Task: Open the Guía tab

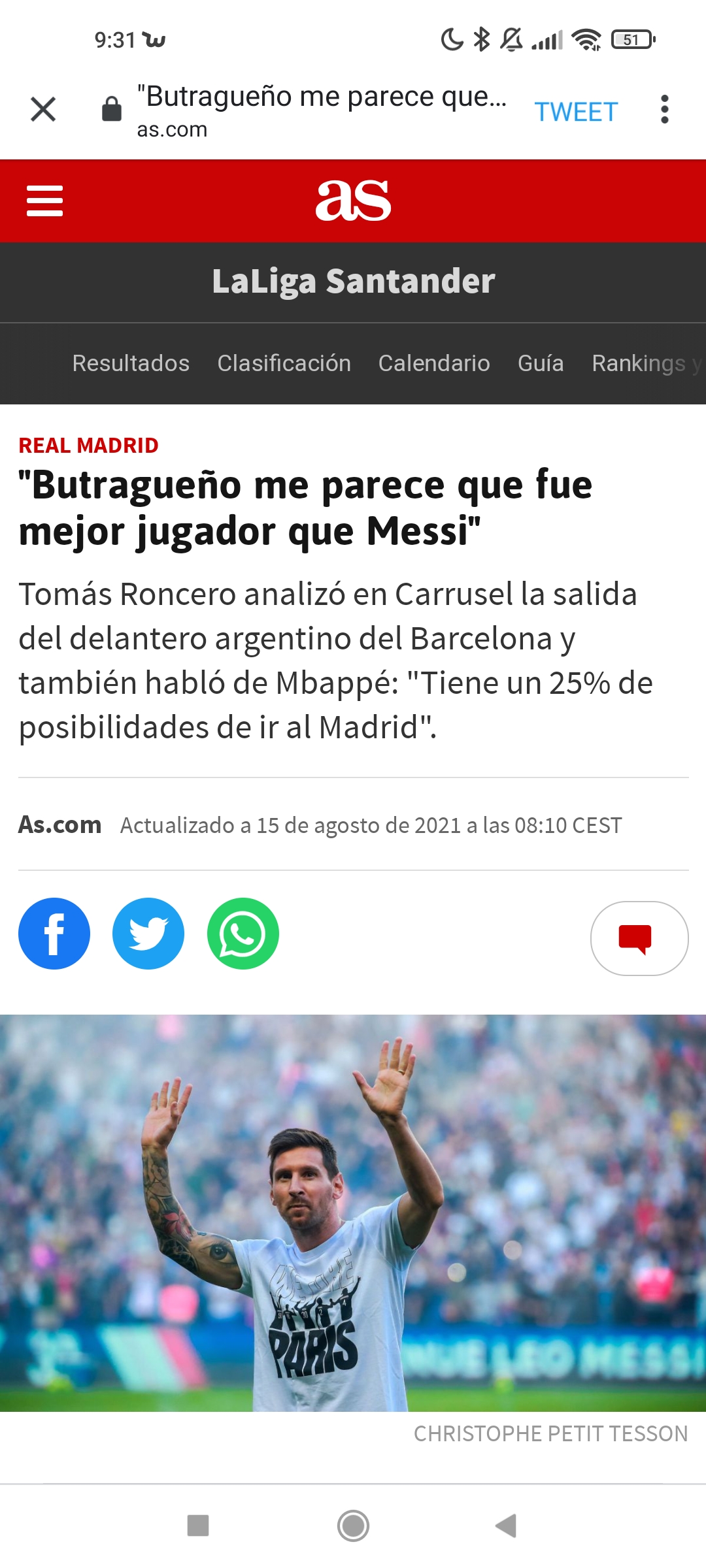Action: 541,363
